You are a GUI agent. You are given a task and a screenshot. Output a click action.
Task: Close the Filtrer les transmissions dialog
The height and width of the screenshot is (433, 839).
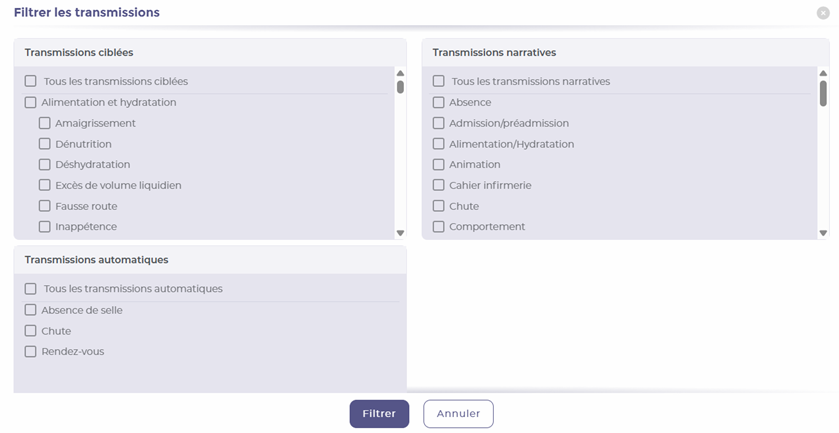coord(822,13)
